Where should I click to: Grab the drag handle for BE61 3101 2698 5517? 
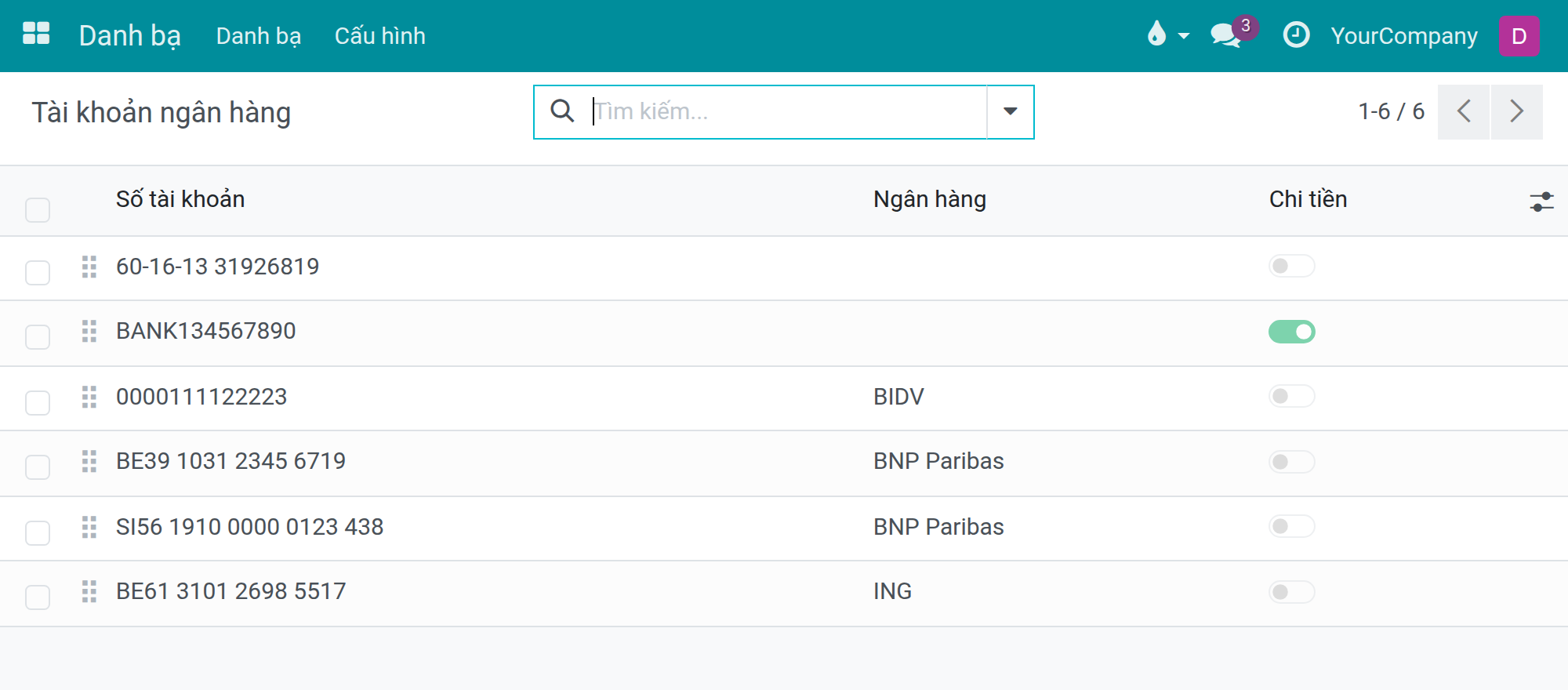(x=89, y=591)
